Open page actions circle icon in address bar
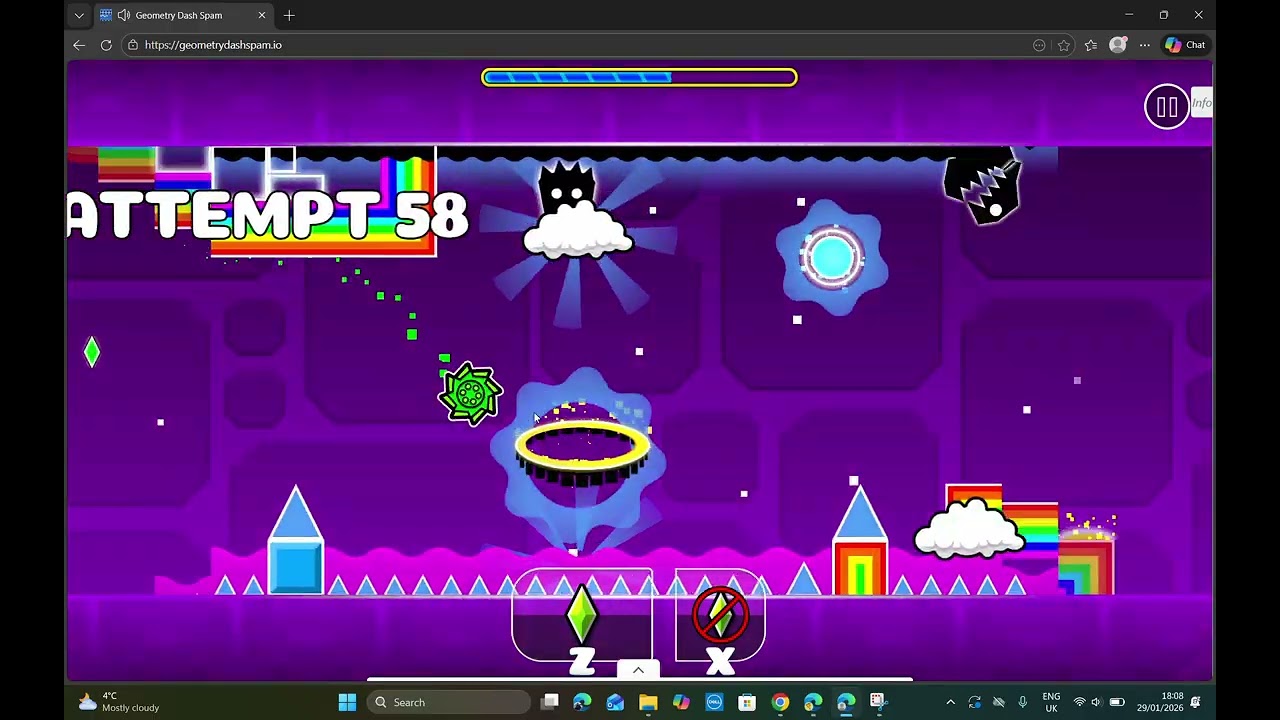The width and height of the screenshot is (1280, 720). point(1039,45)
